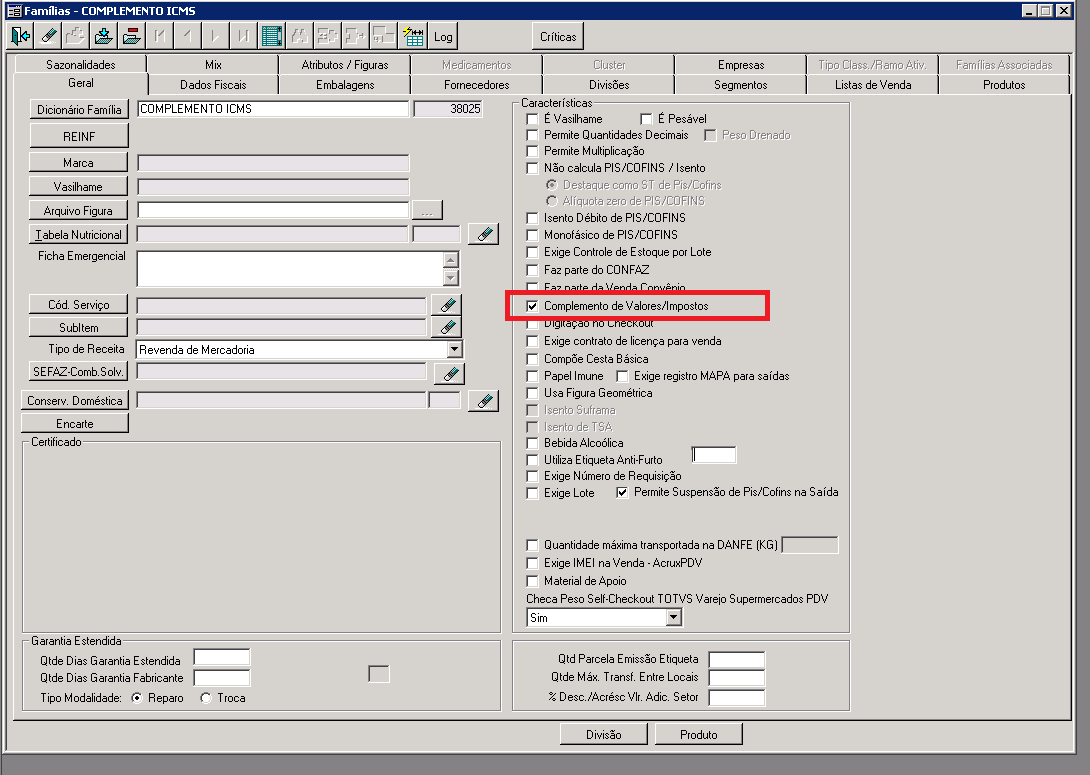Enable Exige Controle de Estoque por Lote

click(x=532, y=252)
